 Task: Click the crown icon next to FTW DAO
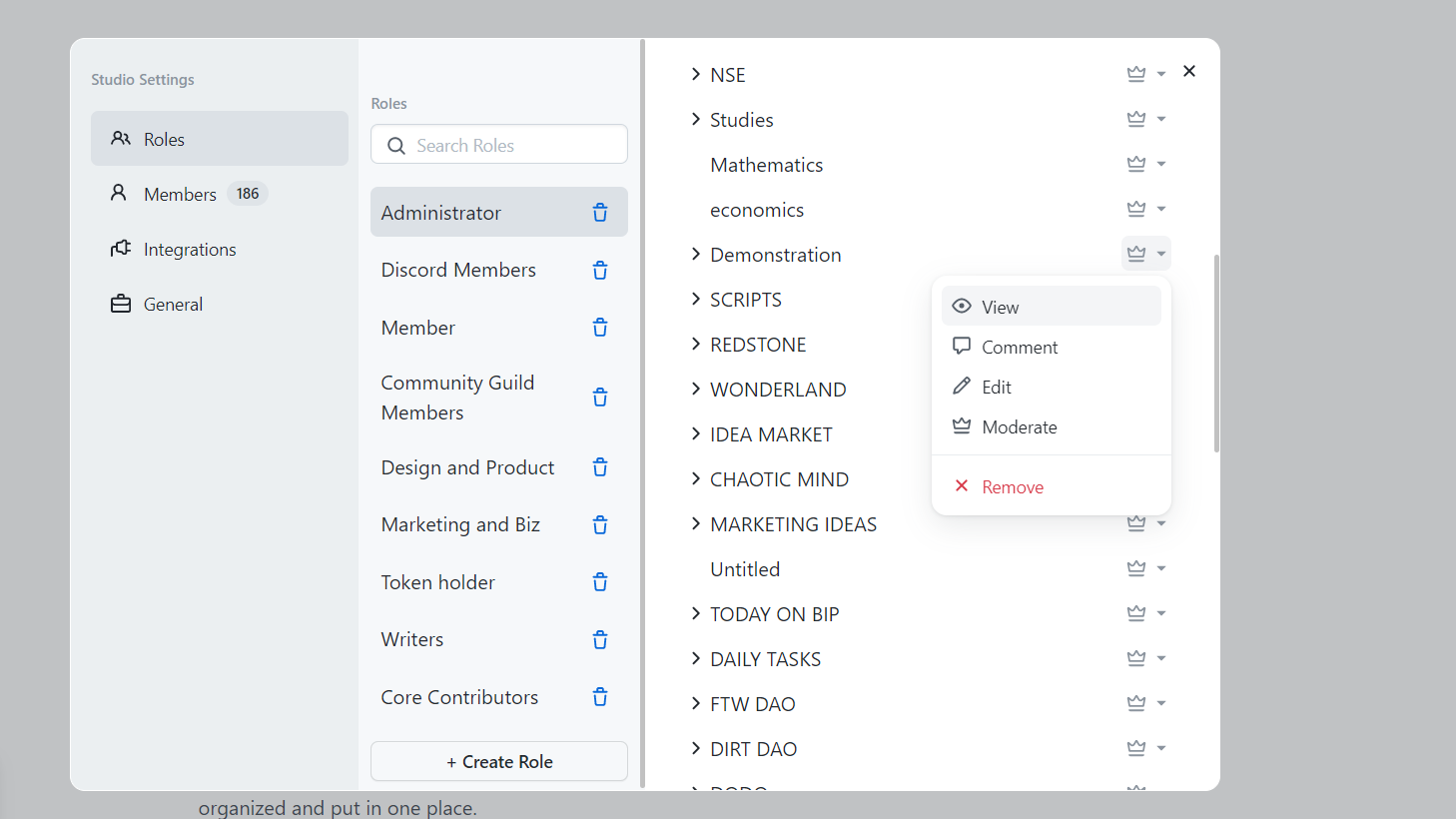[x=1135, y=702]
